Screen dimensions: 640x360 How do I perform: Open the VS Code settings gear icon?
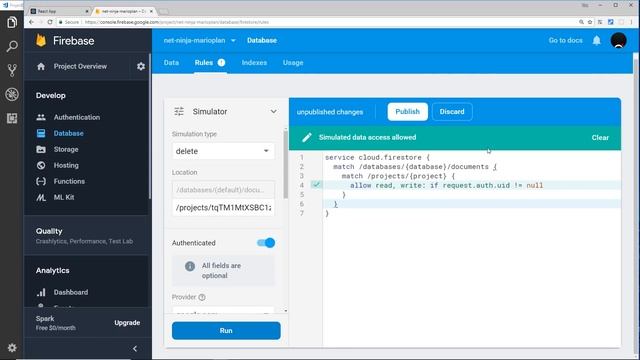(12, 348)
